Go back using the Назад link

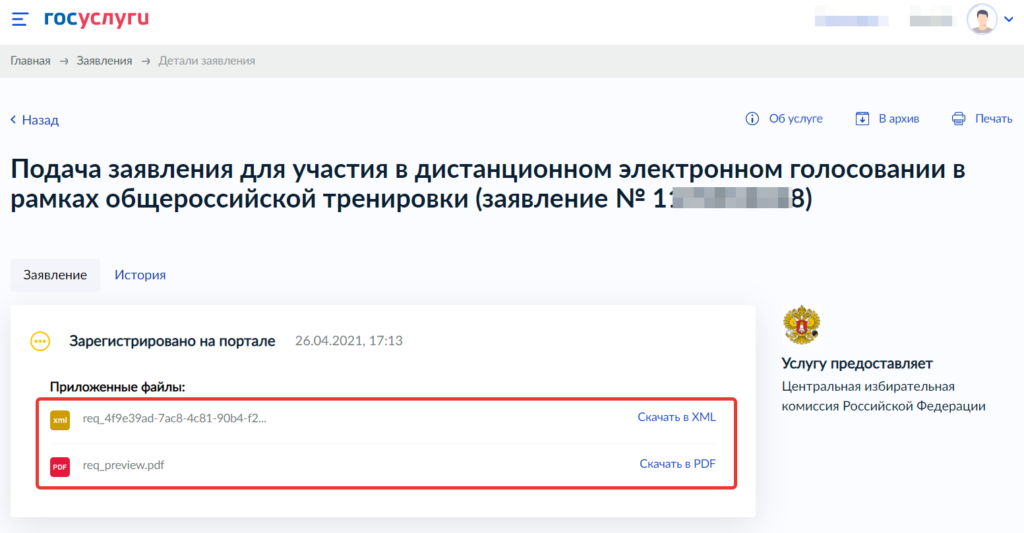pos(35,120)
